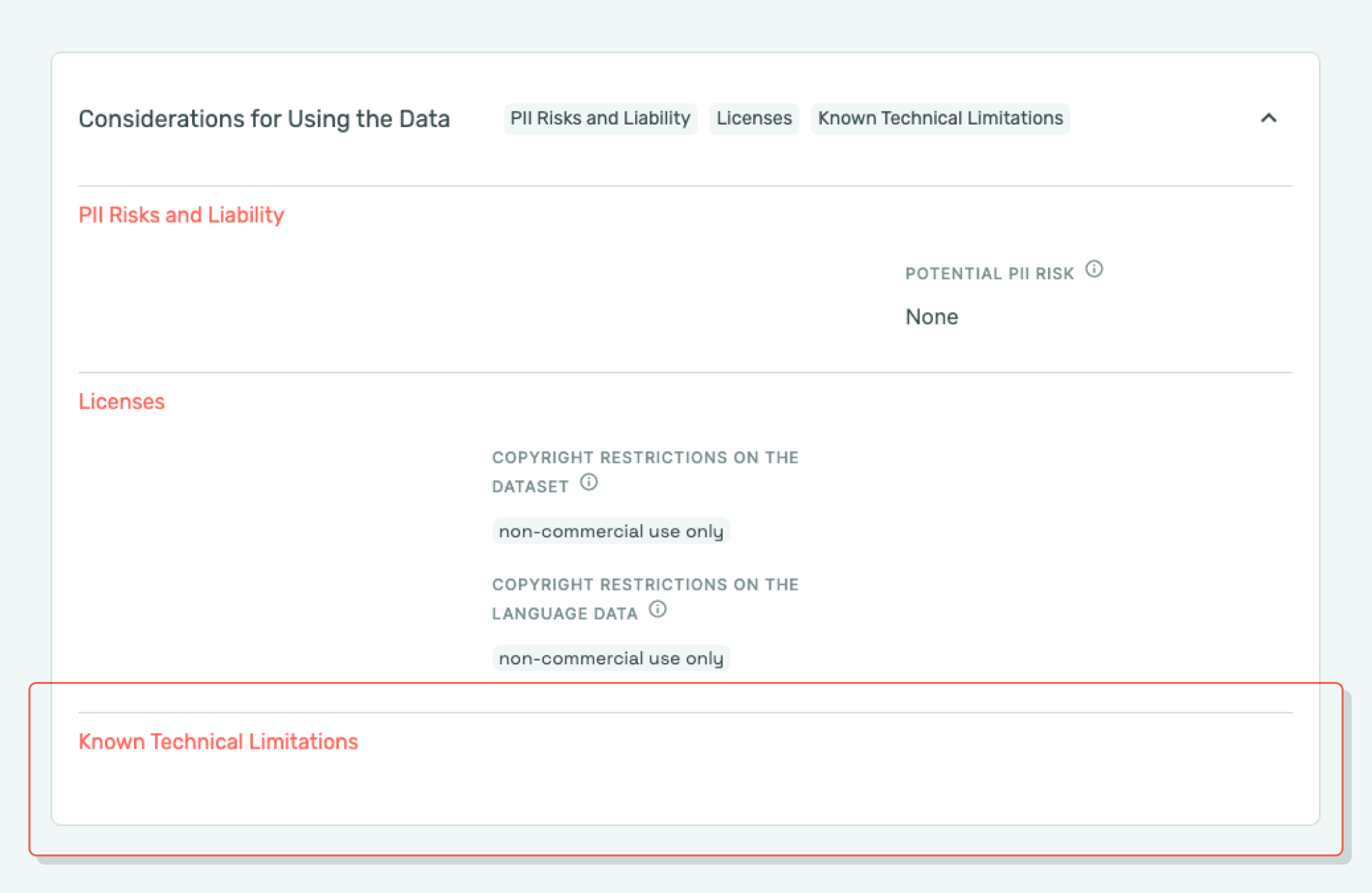This screenshot has height=893, width=1372.
Task: Open the Potential PII Risk info icon
Action: point(1094,269)
